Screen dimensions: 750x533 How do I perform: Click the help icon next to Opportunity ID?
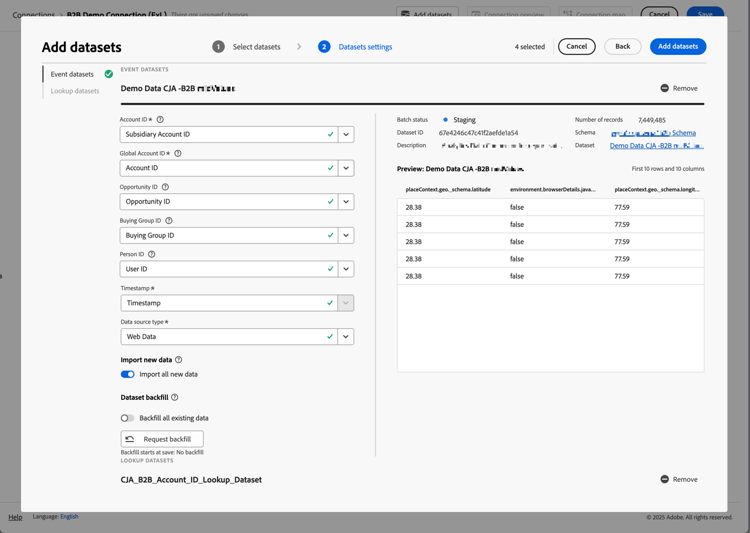pyautogui.click(x=165, y=187)
